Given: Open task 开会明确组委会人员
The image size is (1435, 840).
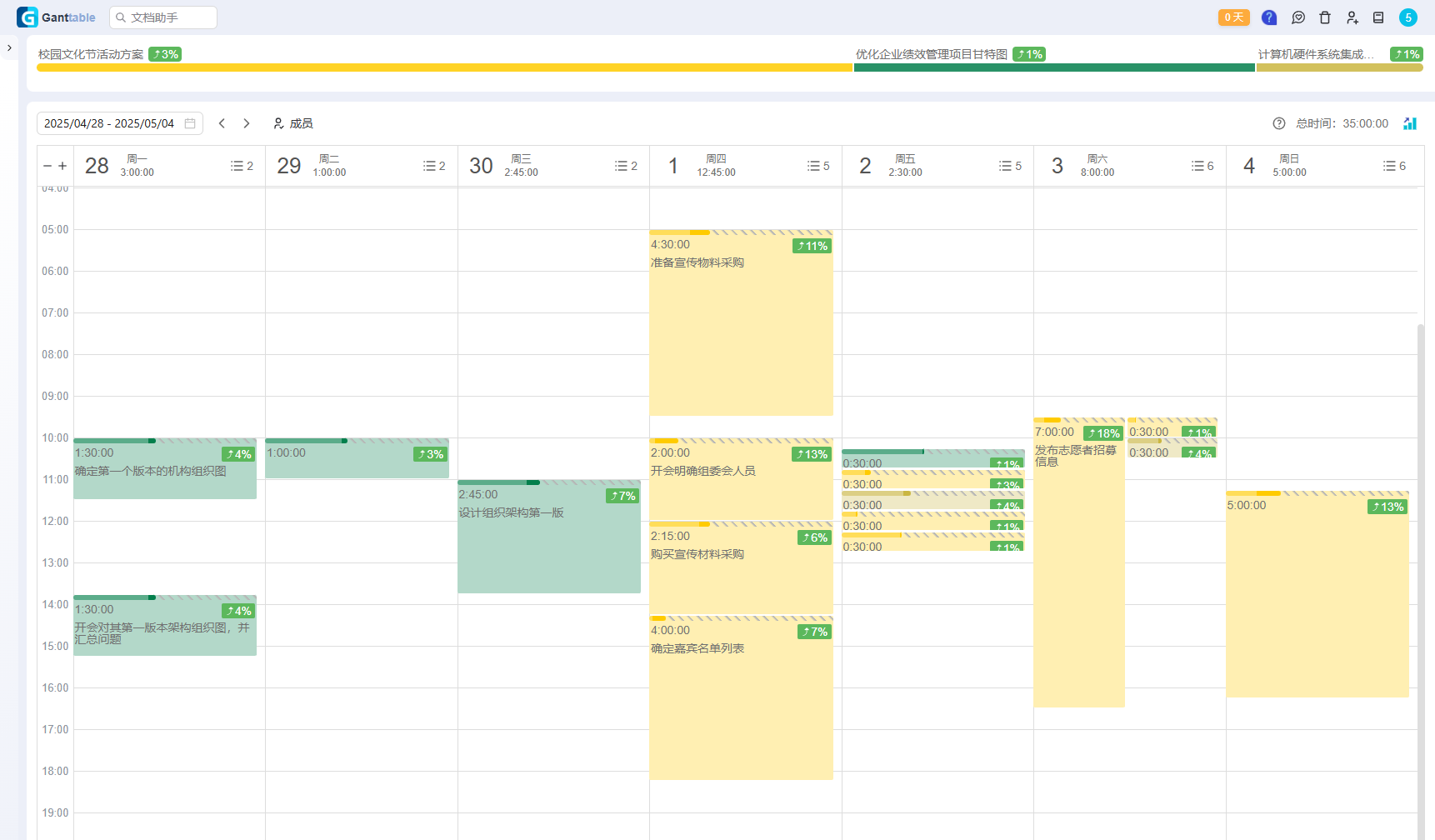Looking at the screenshot, I should point(742,480).
